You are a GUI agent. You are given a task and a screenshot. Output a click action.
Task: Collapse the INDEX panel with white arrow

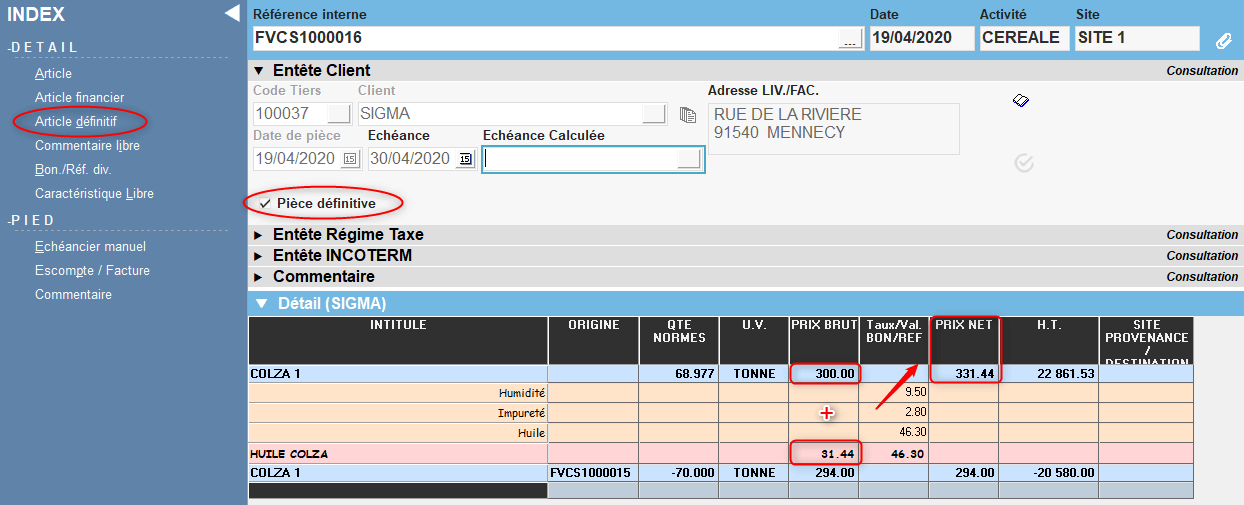(x=232, y=13)
